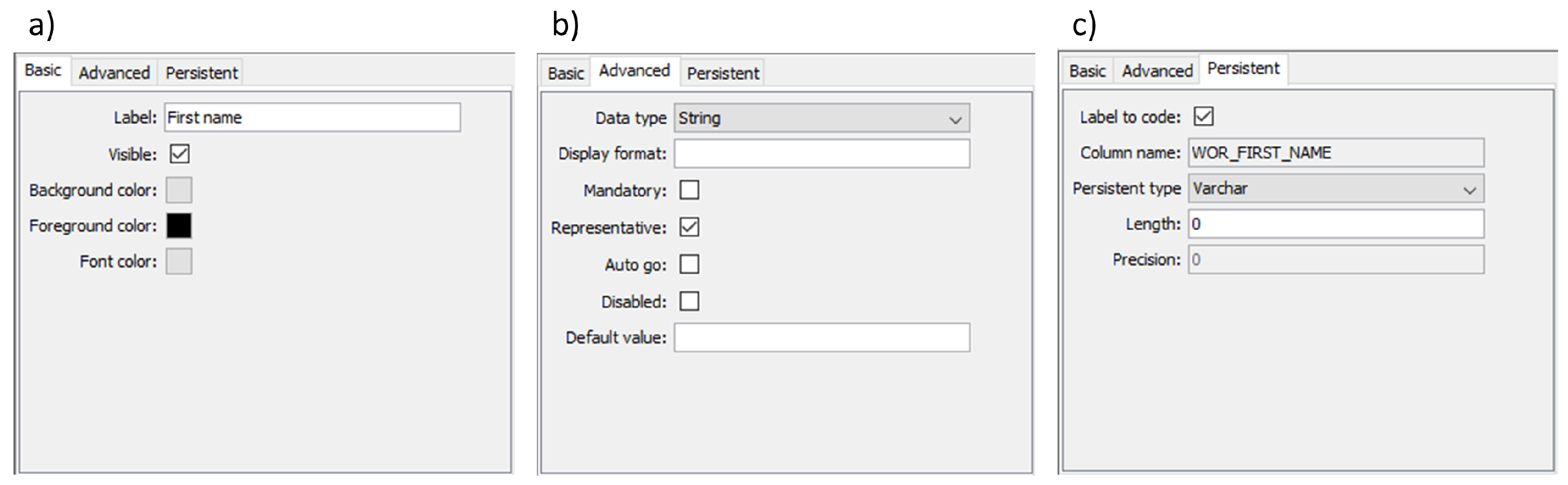
Task: Click into the Default value field
Action: click(x=821, y=337)
